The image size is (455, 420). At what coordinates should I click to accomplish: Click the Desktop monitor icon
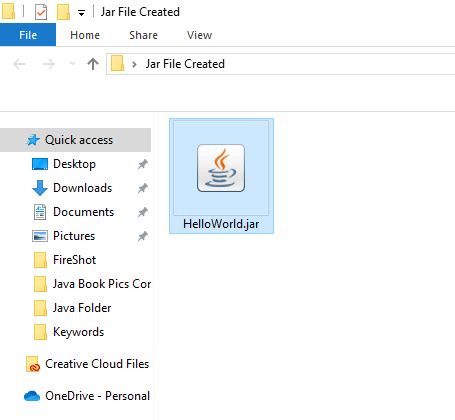pyautogui.click(x=40, y=164)
